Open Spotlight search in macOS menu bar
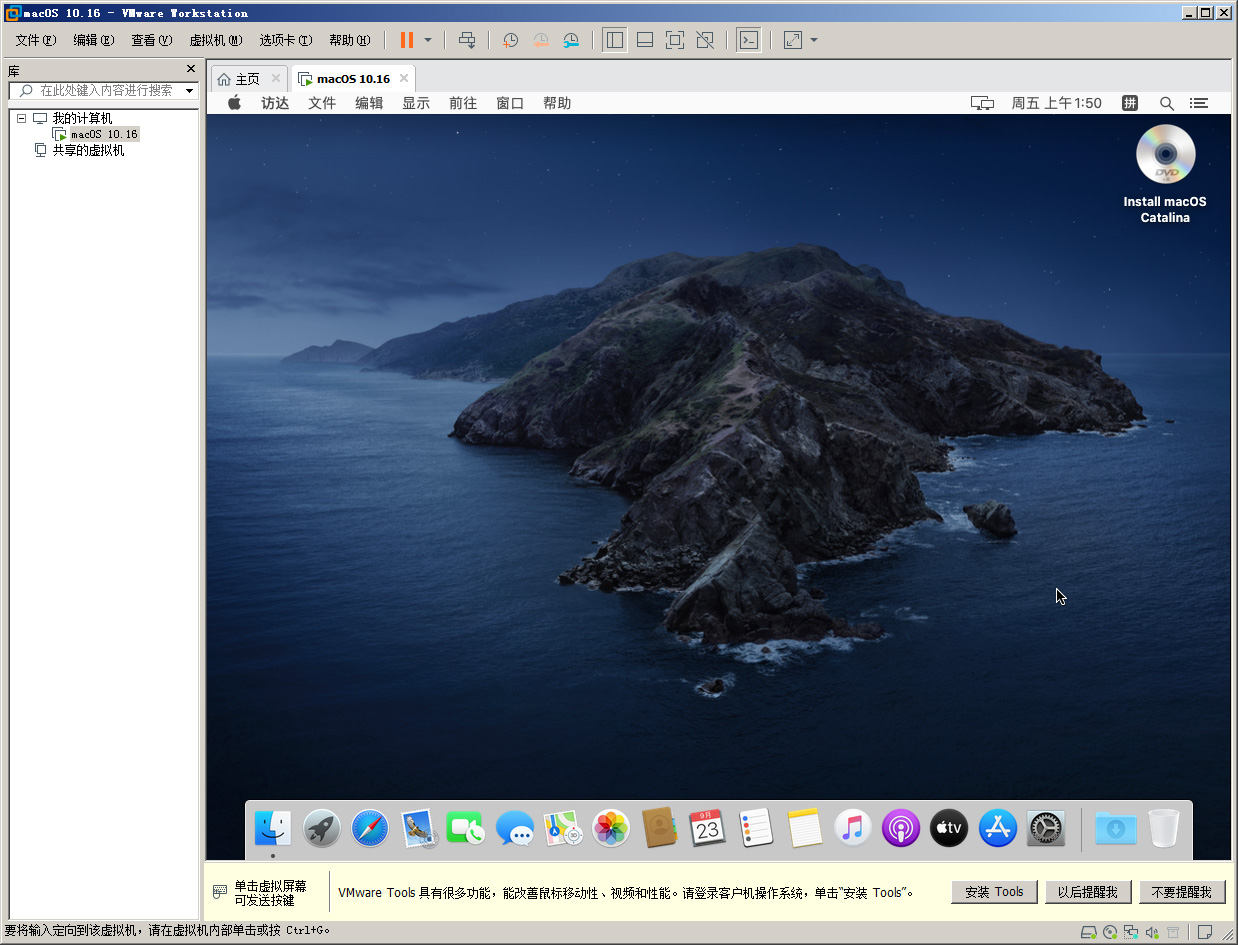Viewport: 1238px width, 945px height. 1166,103
